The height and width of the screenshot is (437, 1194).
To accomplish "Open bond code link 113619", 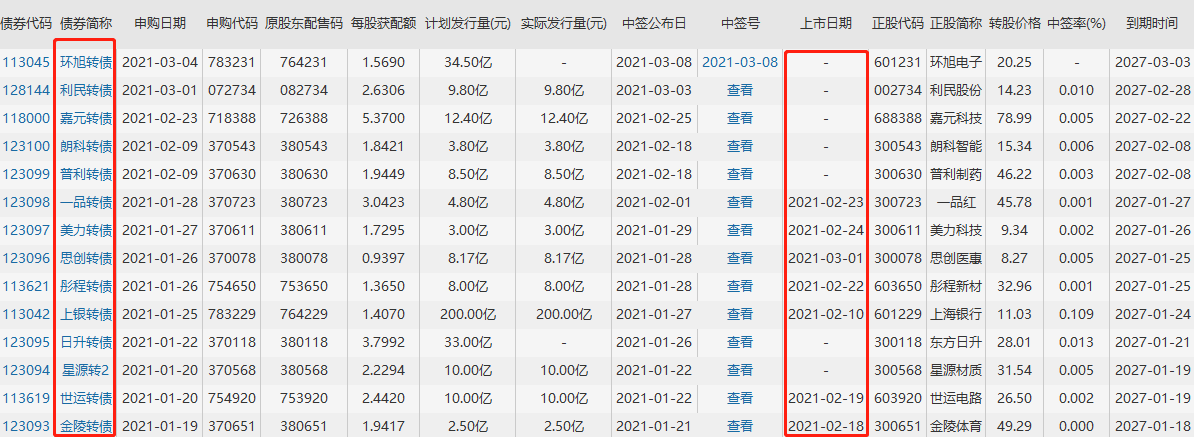I will 26,398.
